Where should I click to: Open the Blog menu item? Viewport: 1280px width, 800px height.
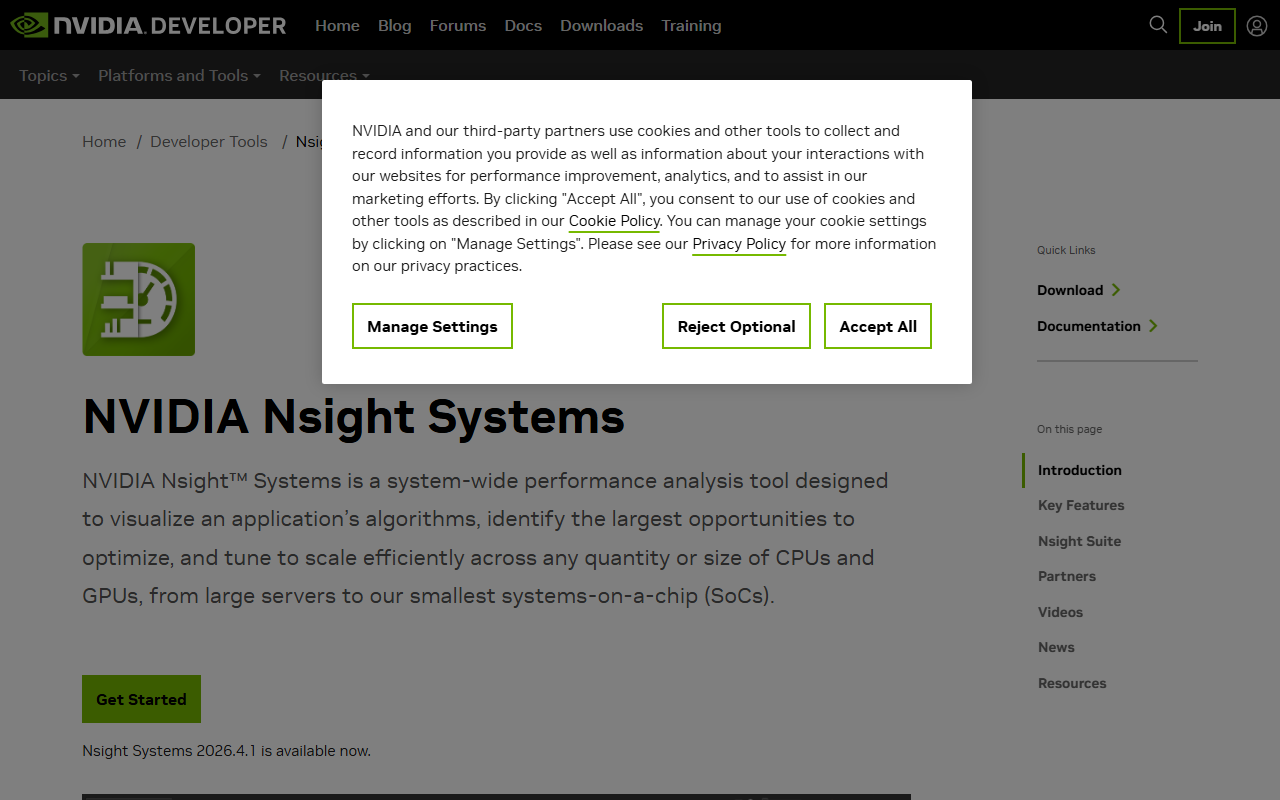(395, 26)
